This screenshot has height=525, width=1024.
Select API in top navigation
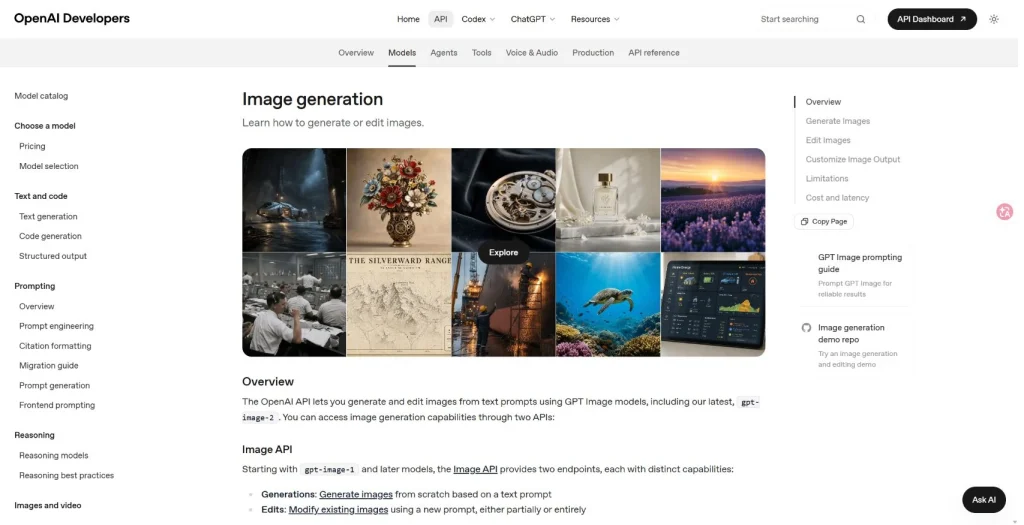[441, 19]
